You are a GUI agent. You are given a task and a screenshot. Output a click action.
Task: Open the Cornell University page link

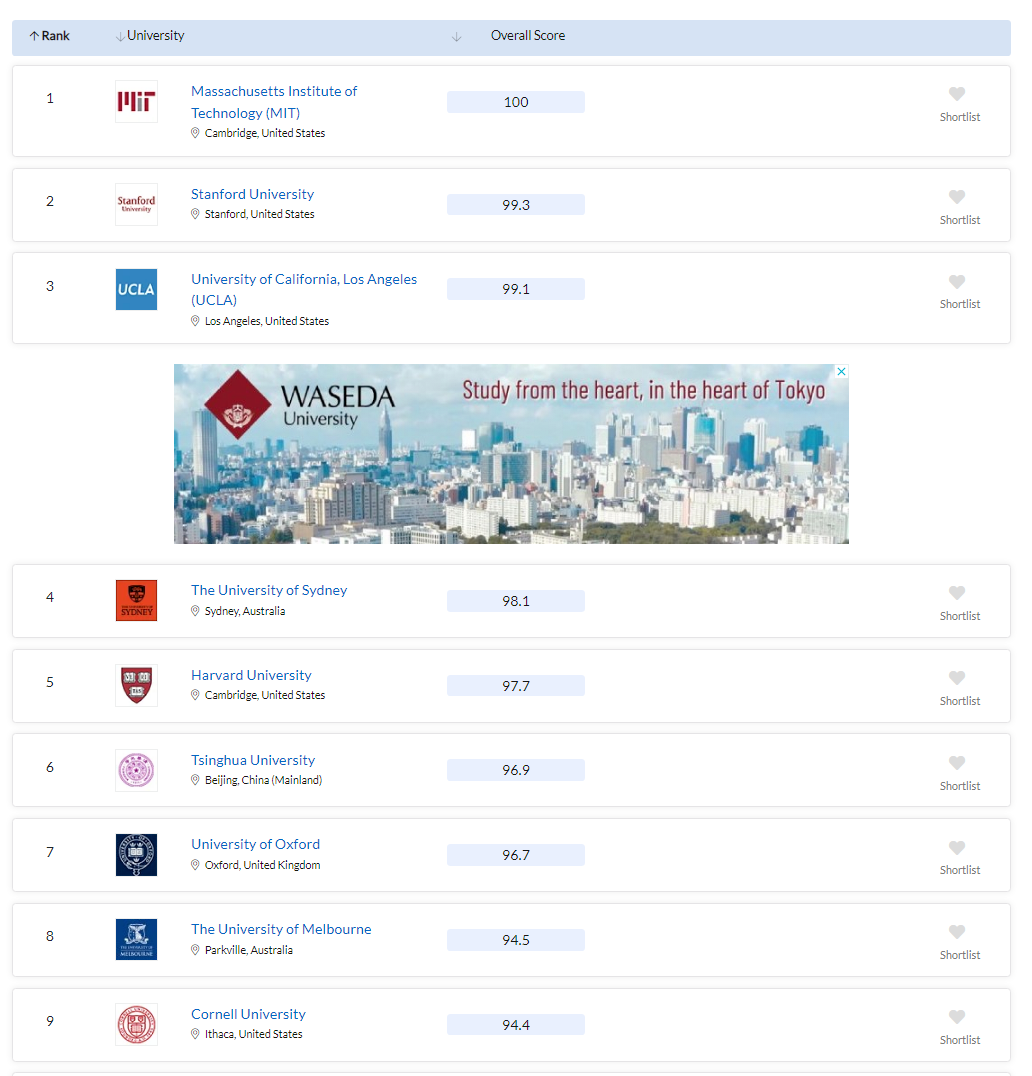[248, 1014]
